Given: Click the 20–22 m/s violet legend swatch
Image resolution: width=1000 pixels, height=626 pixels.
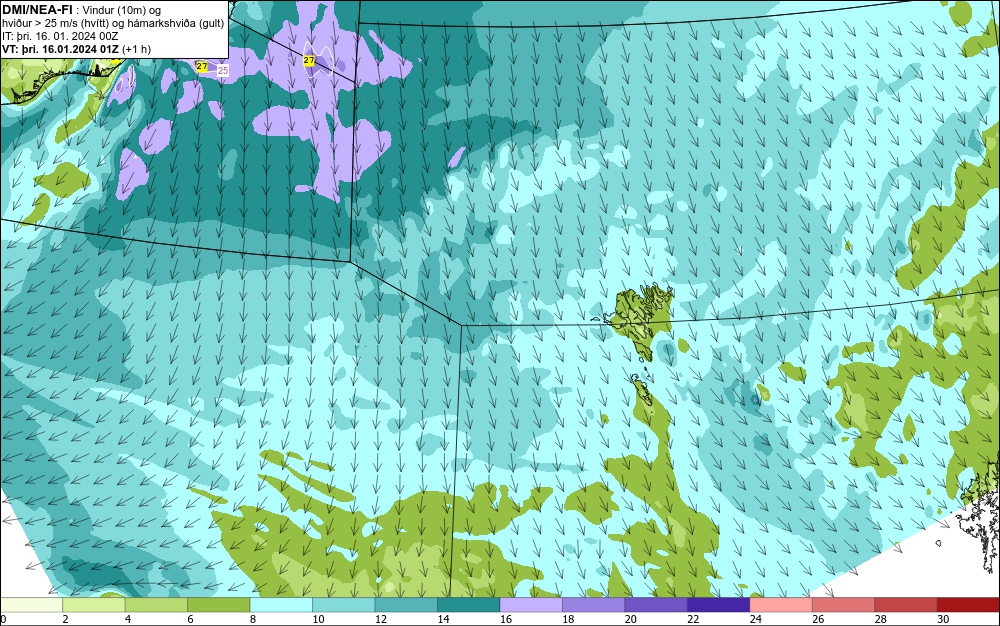Looking at the screenshot, I should (656, 605).
